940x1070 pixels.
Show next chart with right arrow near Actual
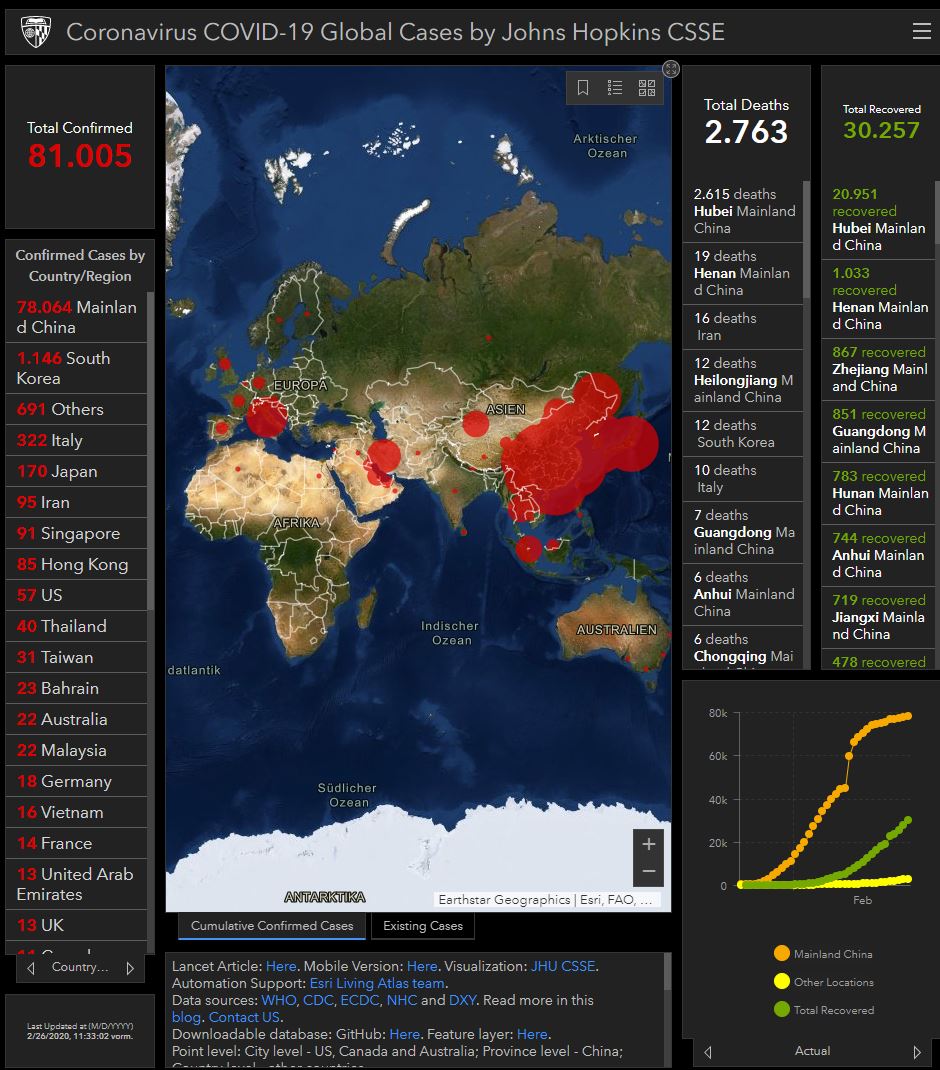tap(917, 1052)
